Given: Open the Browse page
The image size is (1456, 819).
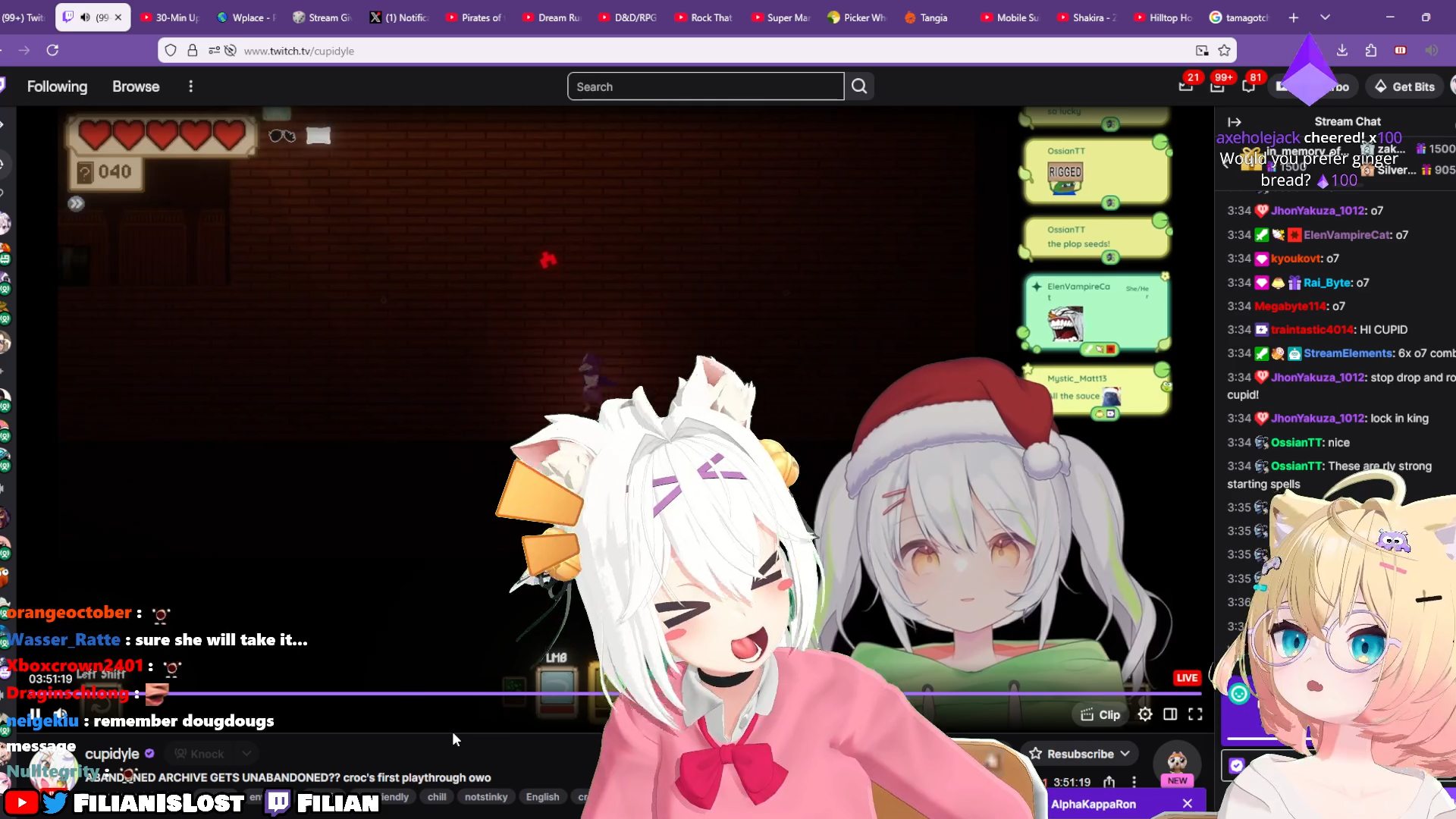Looking at the screenshot, I should [136, 86].
